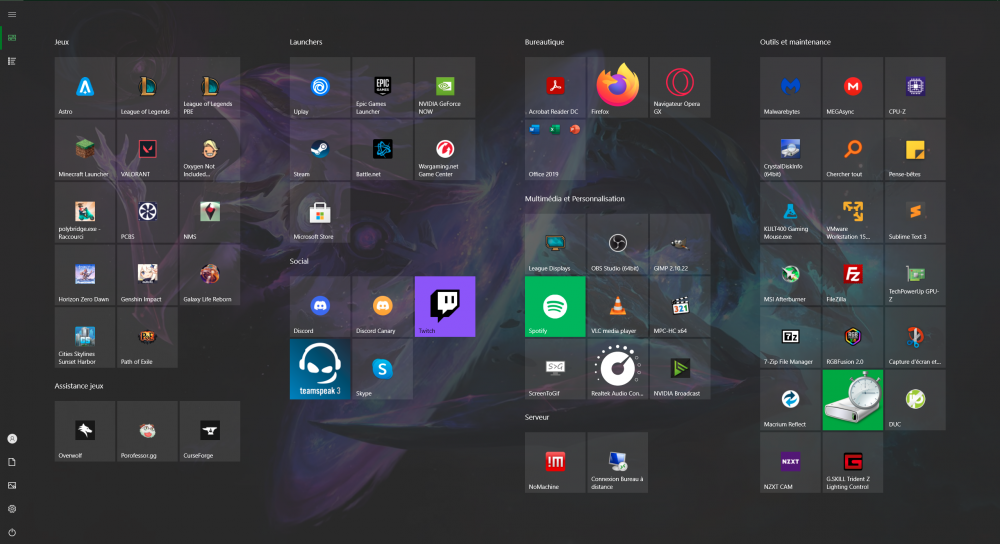
Task: Launch the Twitch tile
Action: pyautogui.click(x=445, y=306)
